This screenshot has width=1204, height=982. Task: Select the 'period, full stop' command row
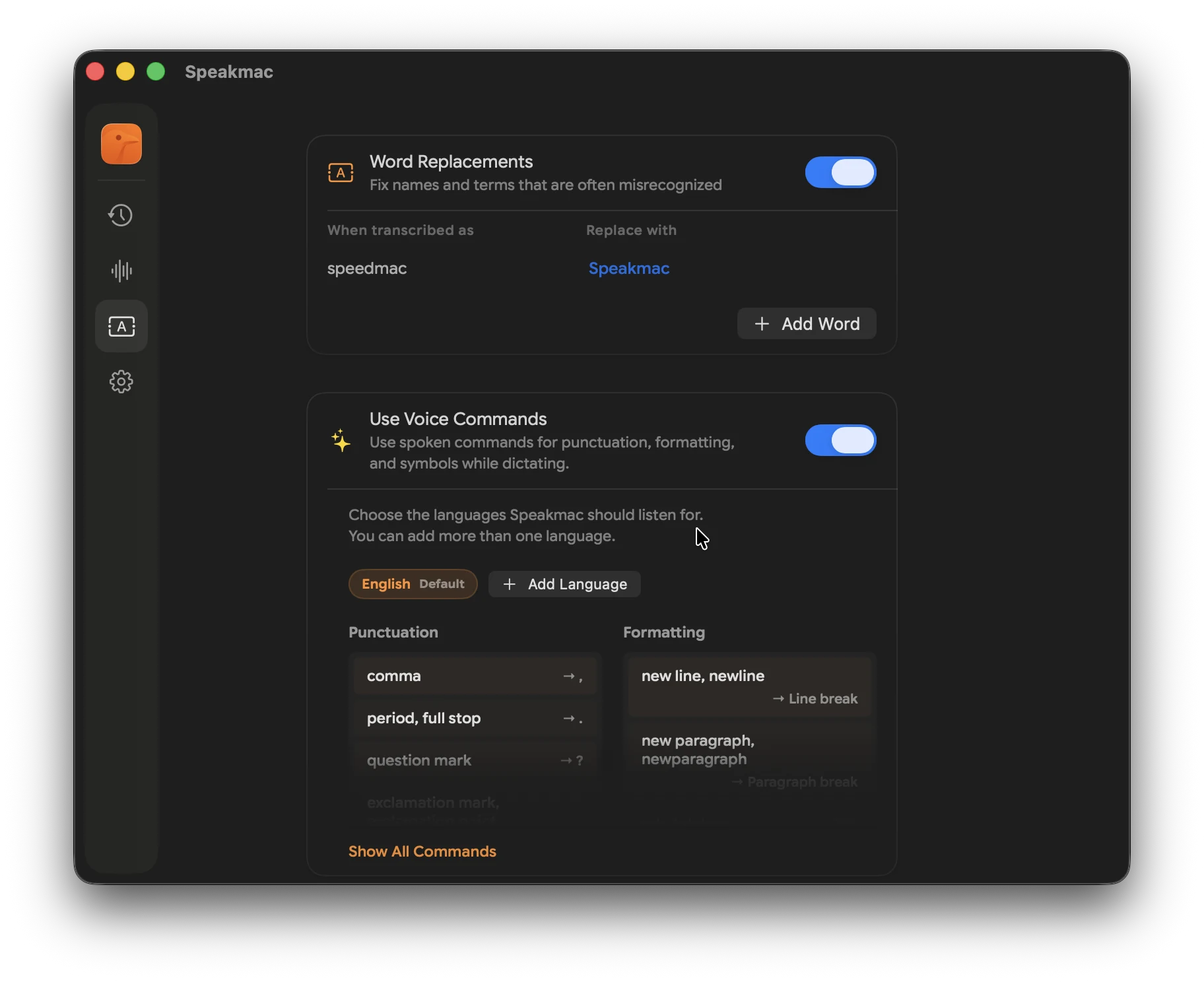[x=475, y=718]
